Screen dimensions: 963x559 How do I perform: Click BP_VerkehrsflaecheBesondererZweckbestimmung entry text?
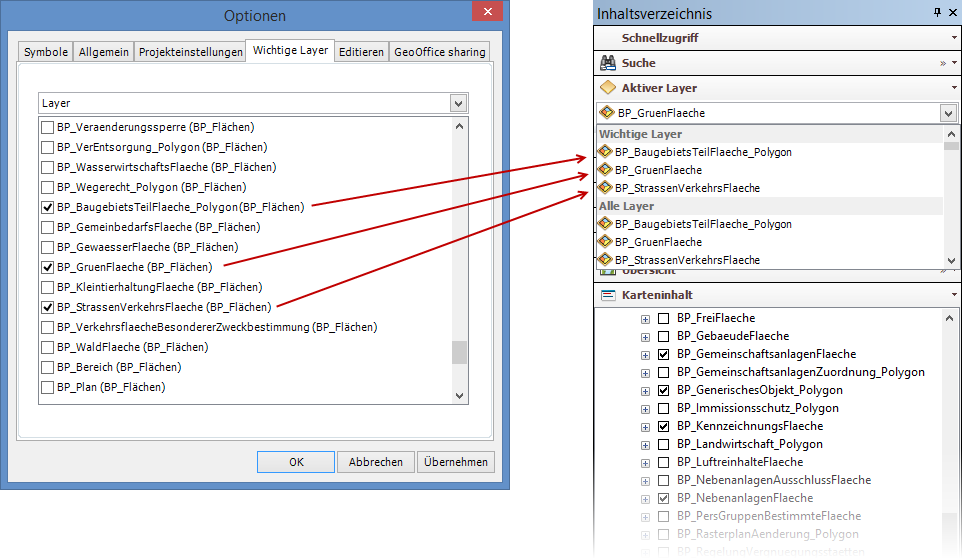[x=217, y=327]
